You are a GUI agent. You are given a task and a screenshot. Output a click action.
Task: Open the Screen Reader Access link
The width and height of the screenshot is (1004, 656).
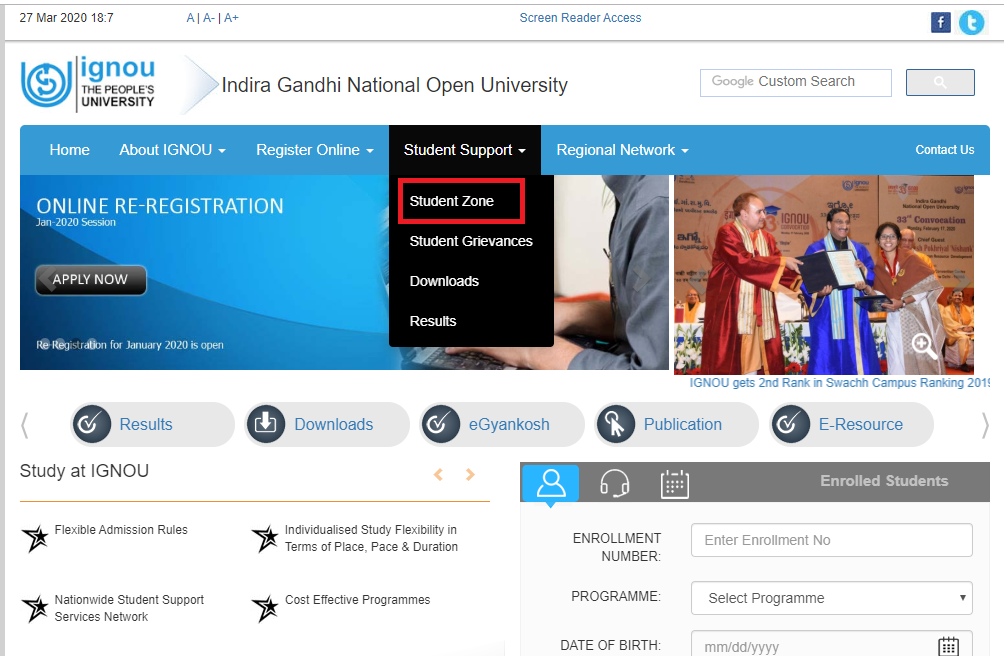pos(580,17)
